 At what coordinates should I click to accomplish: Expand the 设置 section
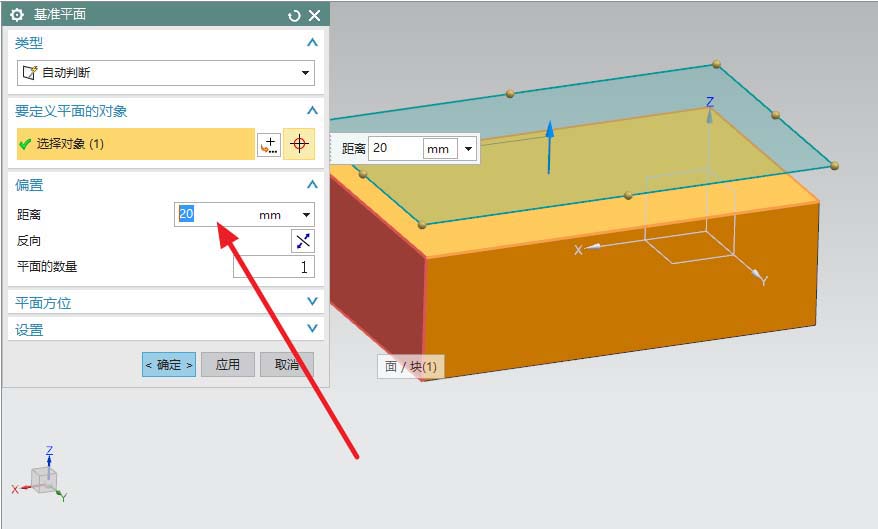pos(312,328)
